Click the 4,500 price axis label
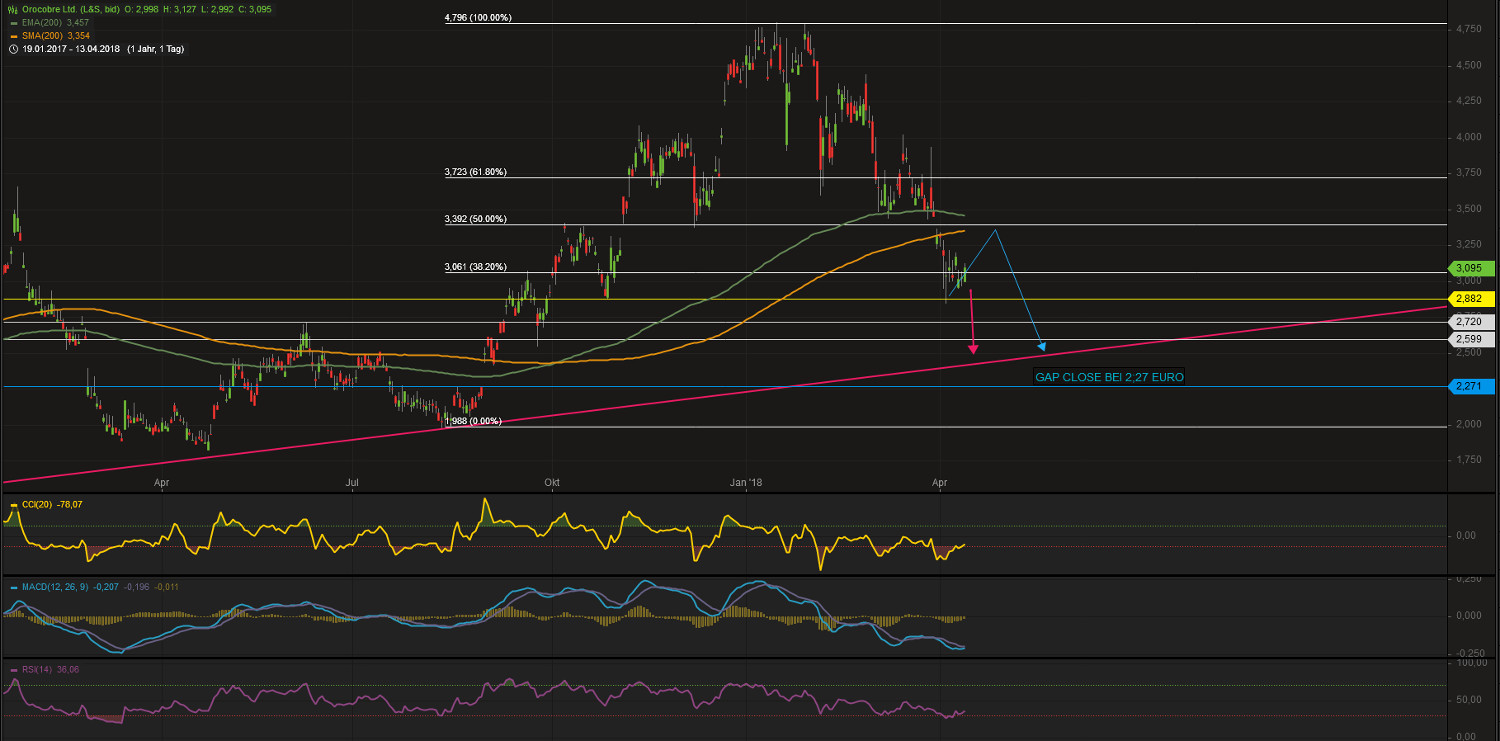Screen dimensions: 1500x741 (1470, 66)
